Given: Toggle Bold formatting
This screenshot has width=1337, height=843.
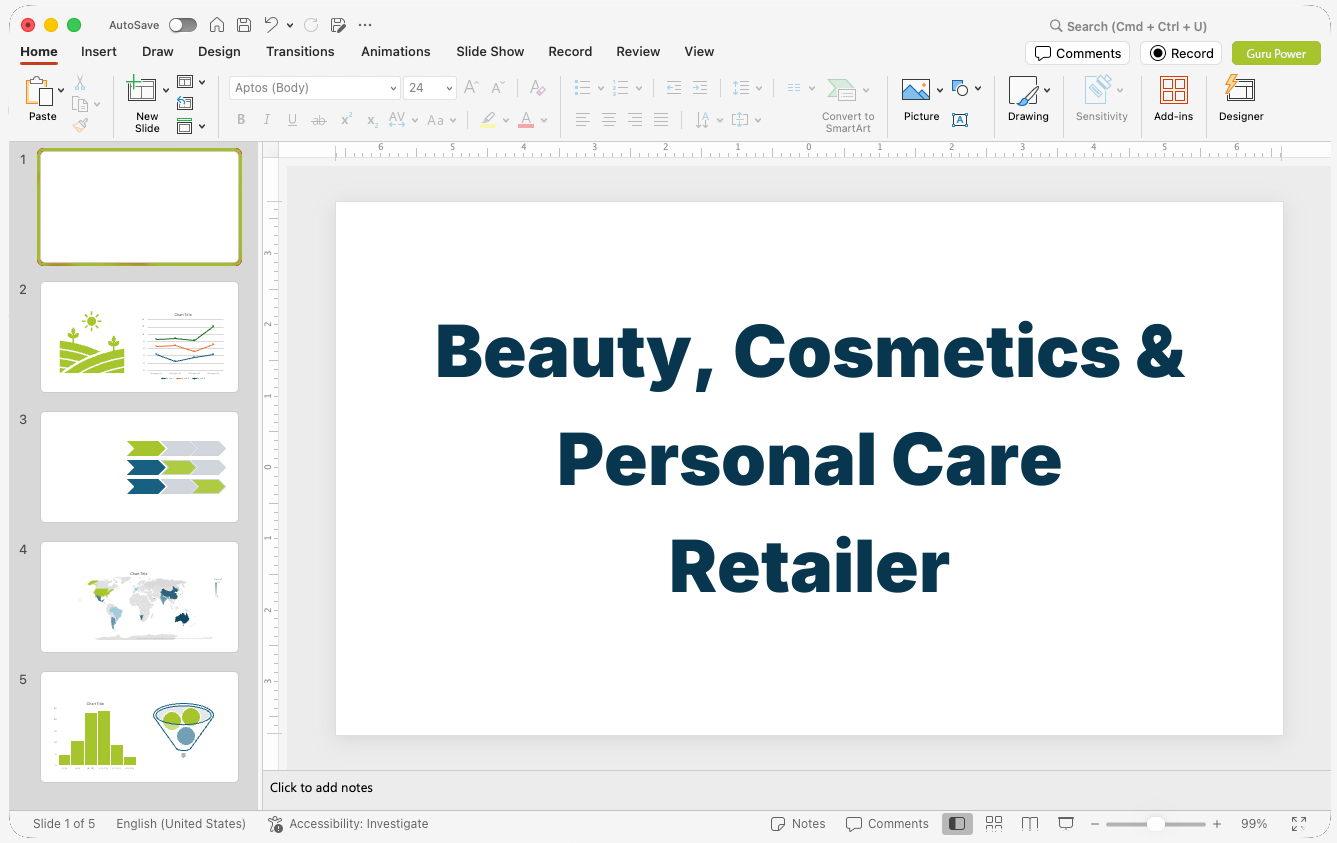Looking at the screenshot, I should click(241, 120).
